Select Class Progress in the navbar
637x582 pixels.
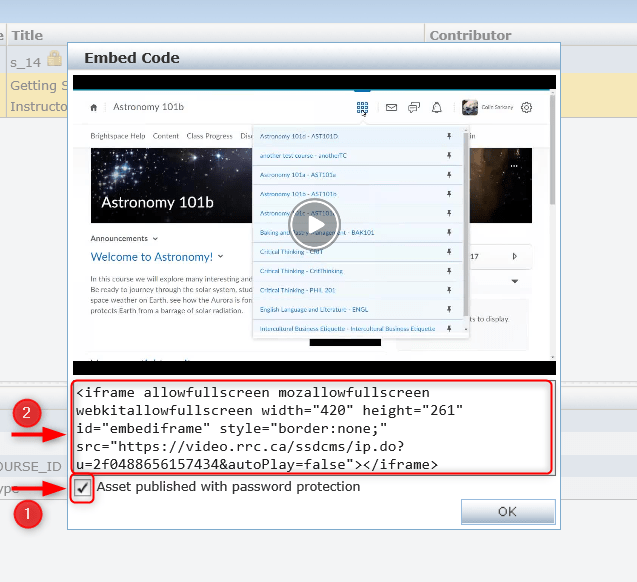pyautogui.click(x=209, y=135)
